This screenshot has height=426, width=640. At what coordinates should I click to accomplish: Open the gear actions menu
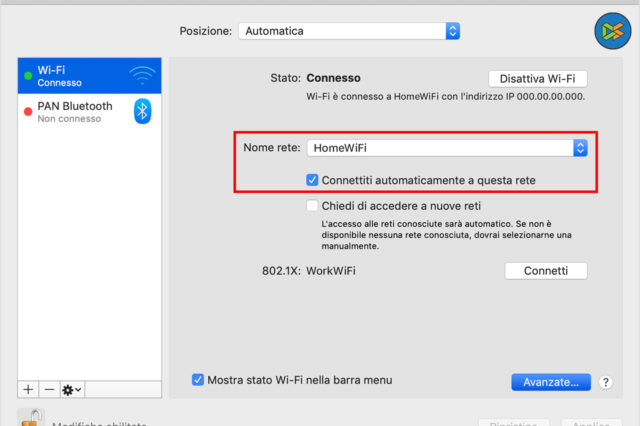[72, 390]
